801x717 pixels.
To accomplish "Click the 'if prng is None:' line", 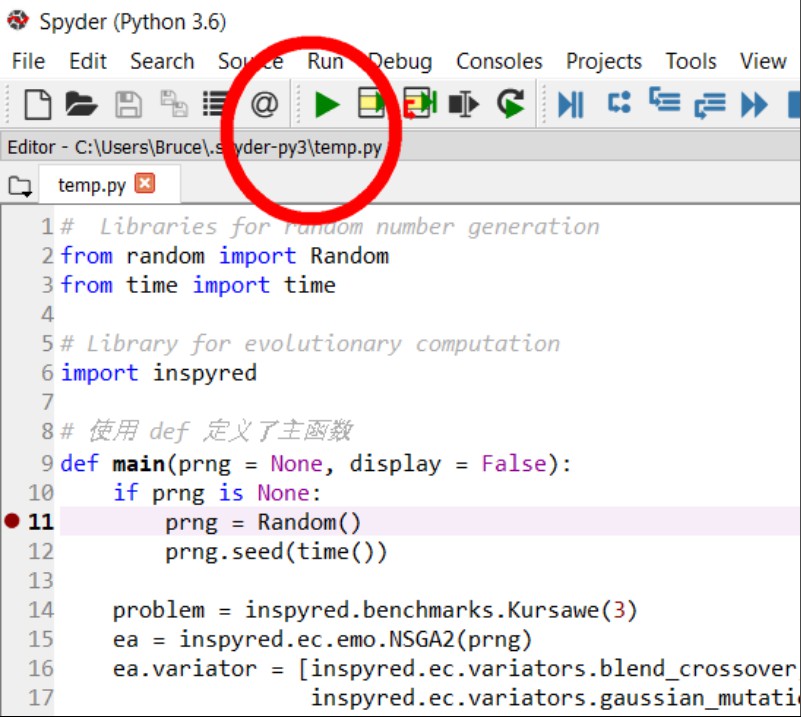I will point(217,493).
